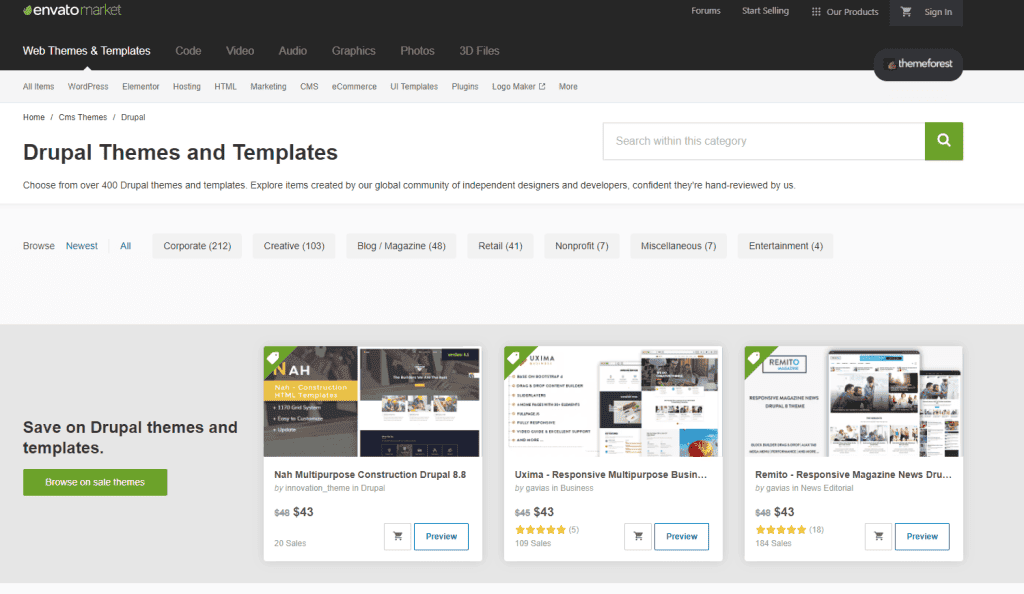The width and height of the screenshot is (1024, 594).
Task: Open Business category on Uxima card
Action: 577,488
